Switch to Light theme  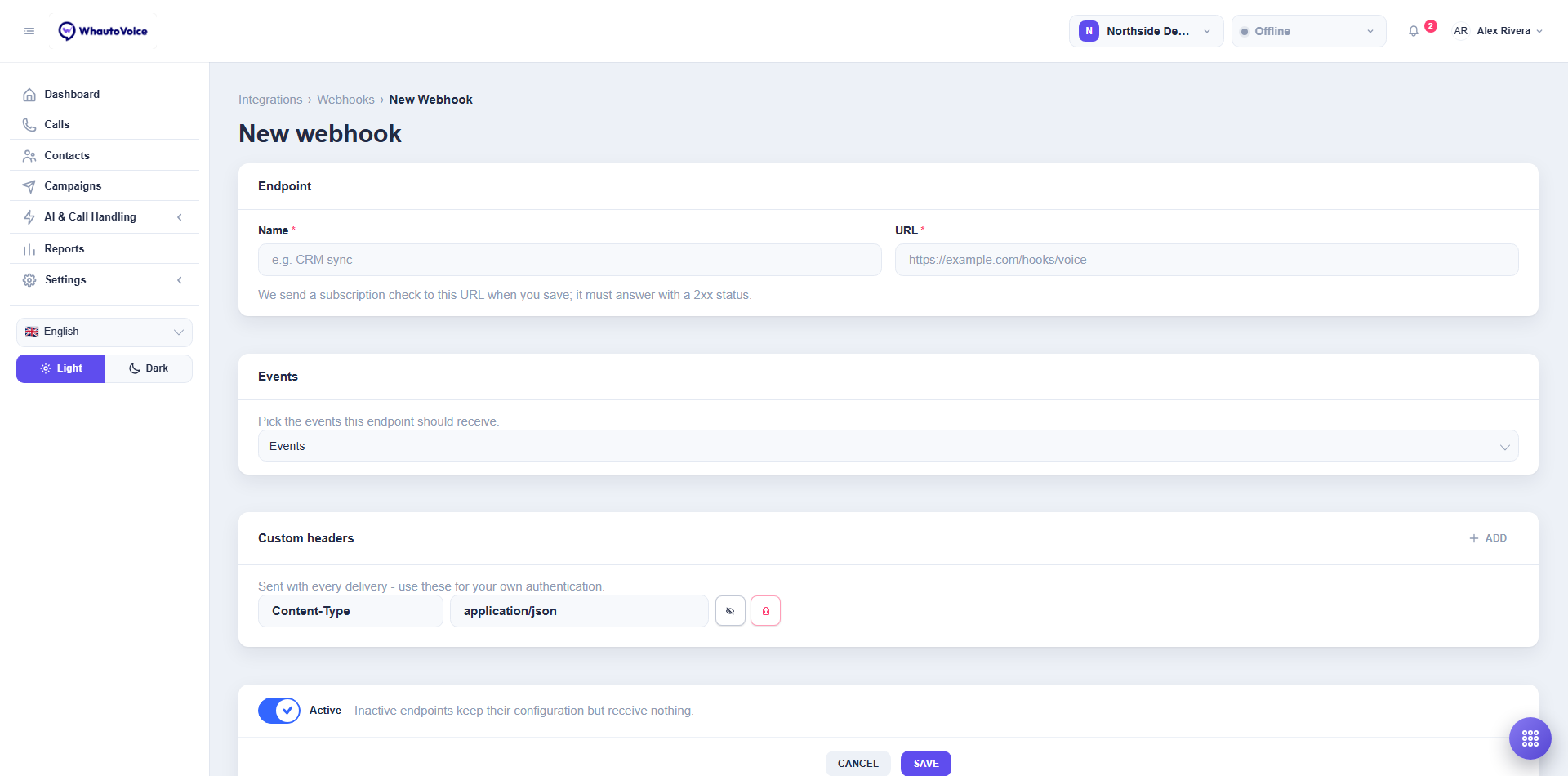pyautogui.click(x=60, y=368)
